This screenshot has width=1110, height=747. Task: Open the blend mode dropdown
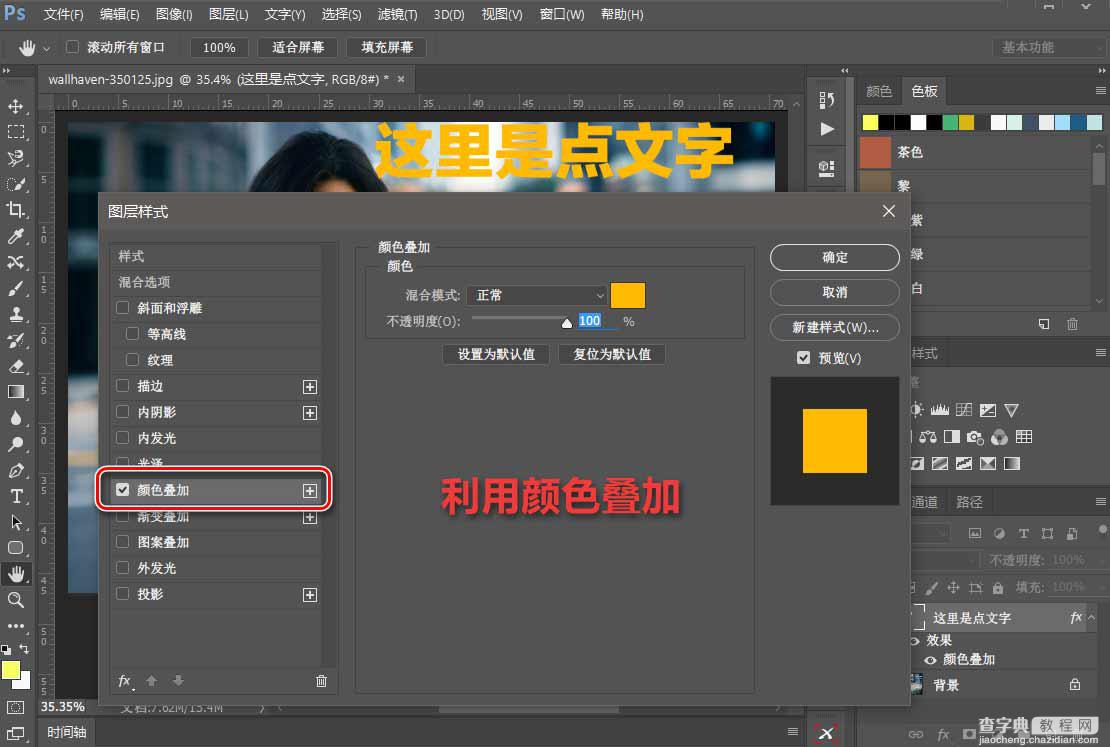[537, 295]
